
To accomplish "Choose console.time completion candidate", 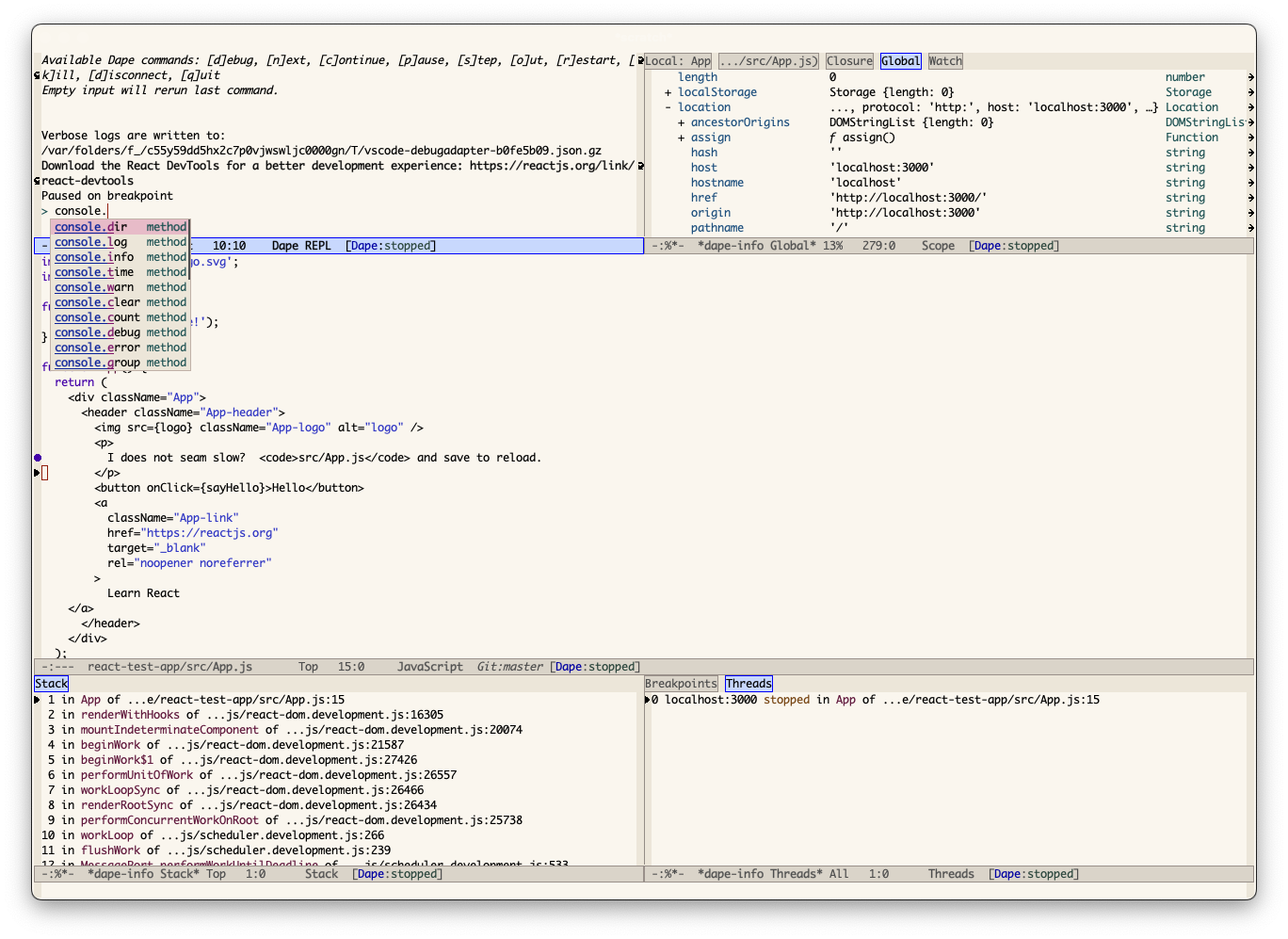I will tap(121, 272).
